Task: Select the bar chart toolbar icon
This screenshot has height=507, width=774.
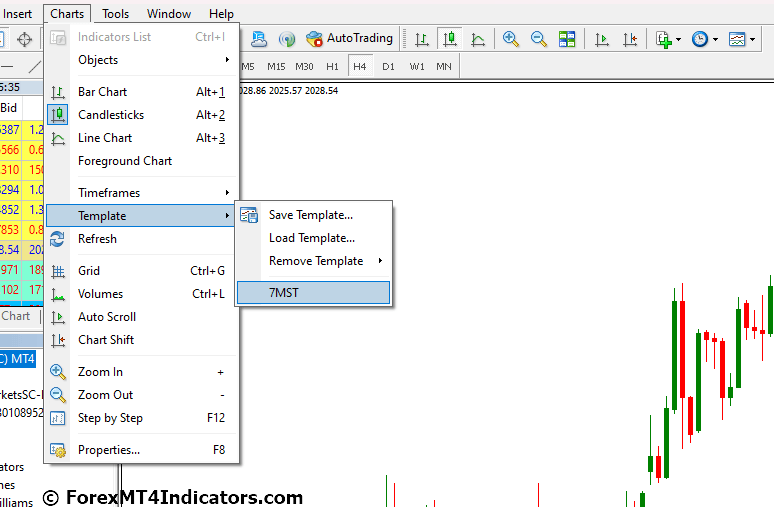Action: pos(422,39)
